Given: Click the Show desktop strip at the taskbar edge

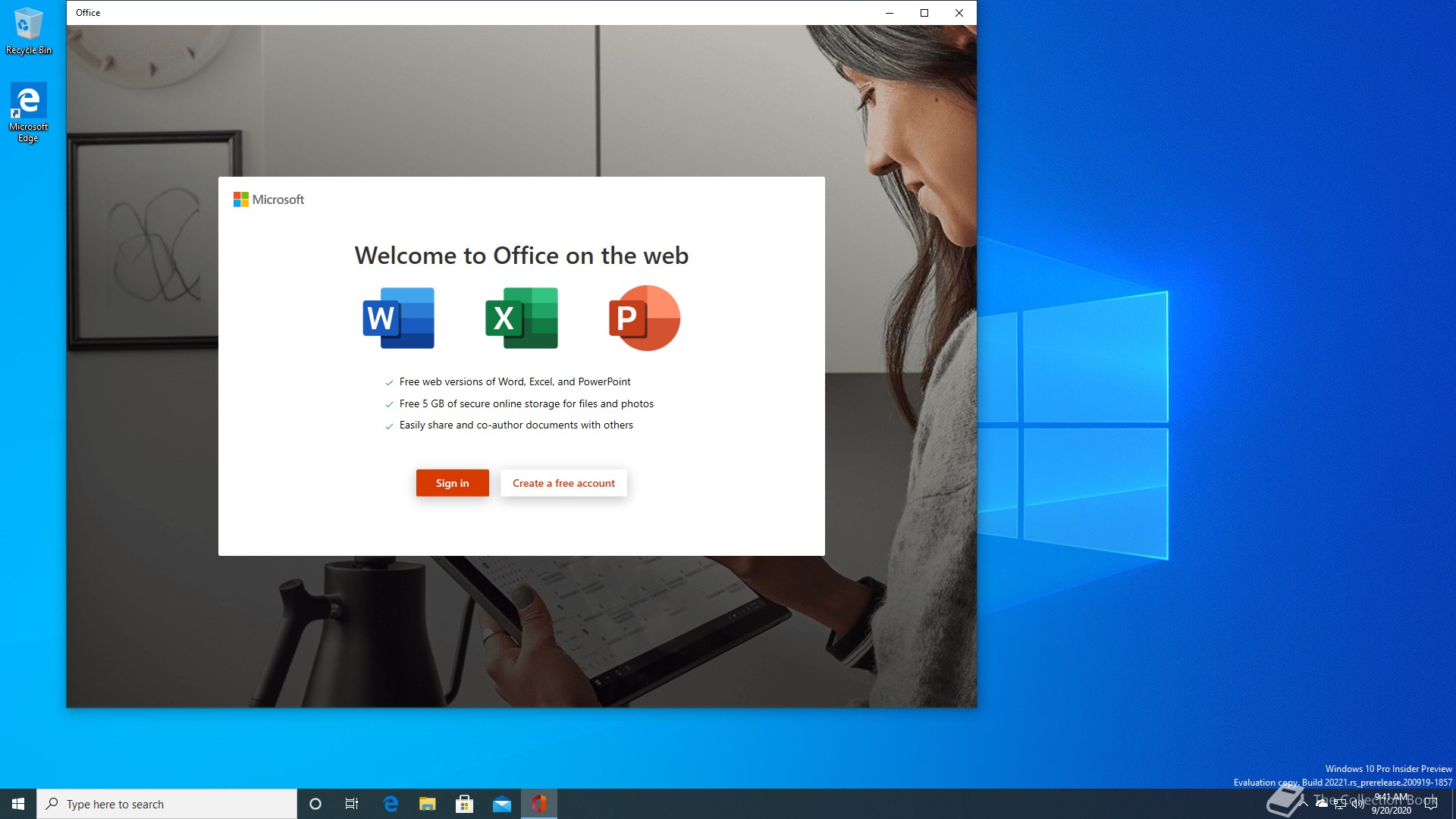Looking at the screenshot, I should point(1453,804).
